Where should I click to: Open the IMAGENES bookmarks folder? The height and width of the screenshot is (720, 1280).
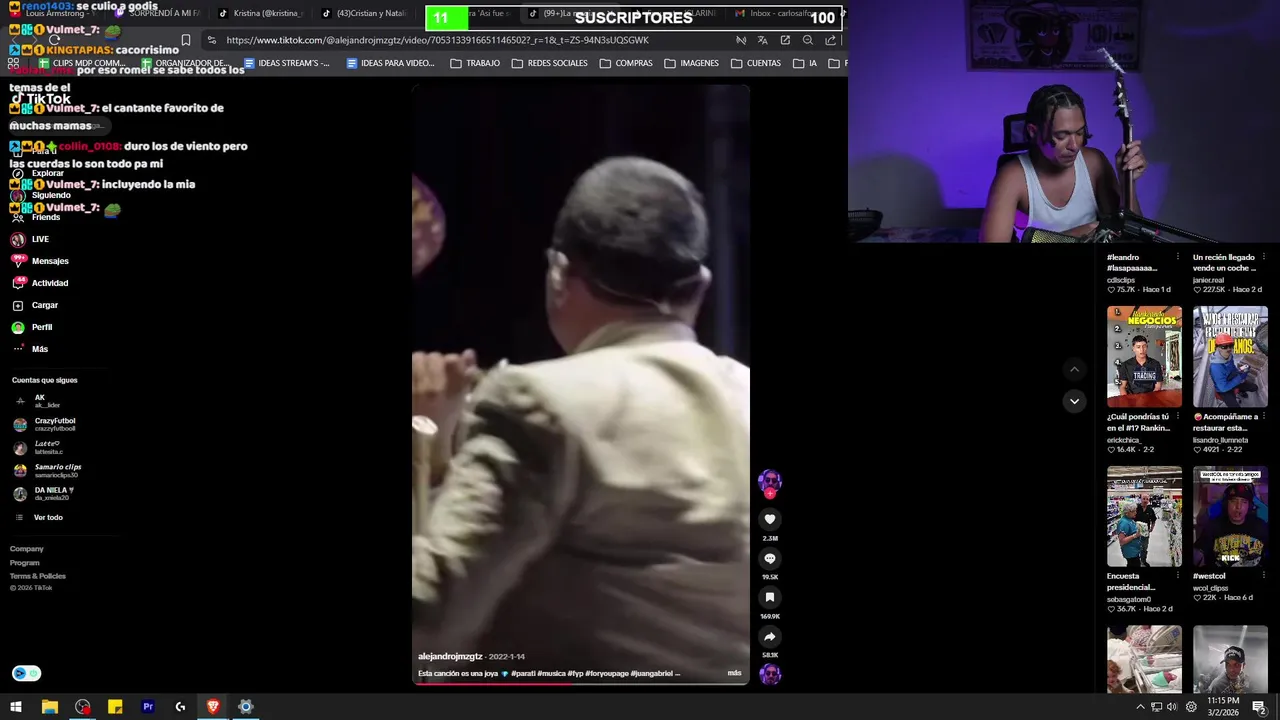pos(691,63)
